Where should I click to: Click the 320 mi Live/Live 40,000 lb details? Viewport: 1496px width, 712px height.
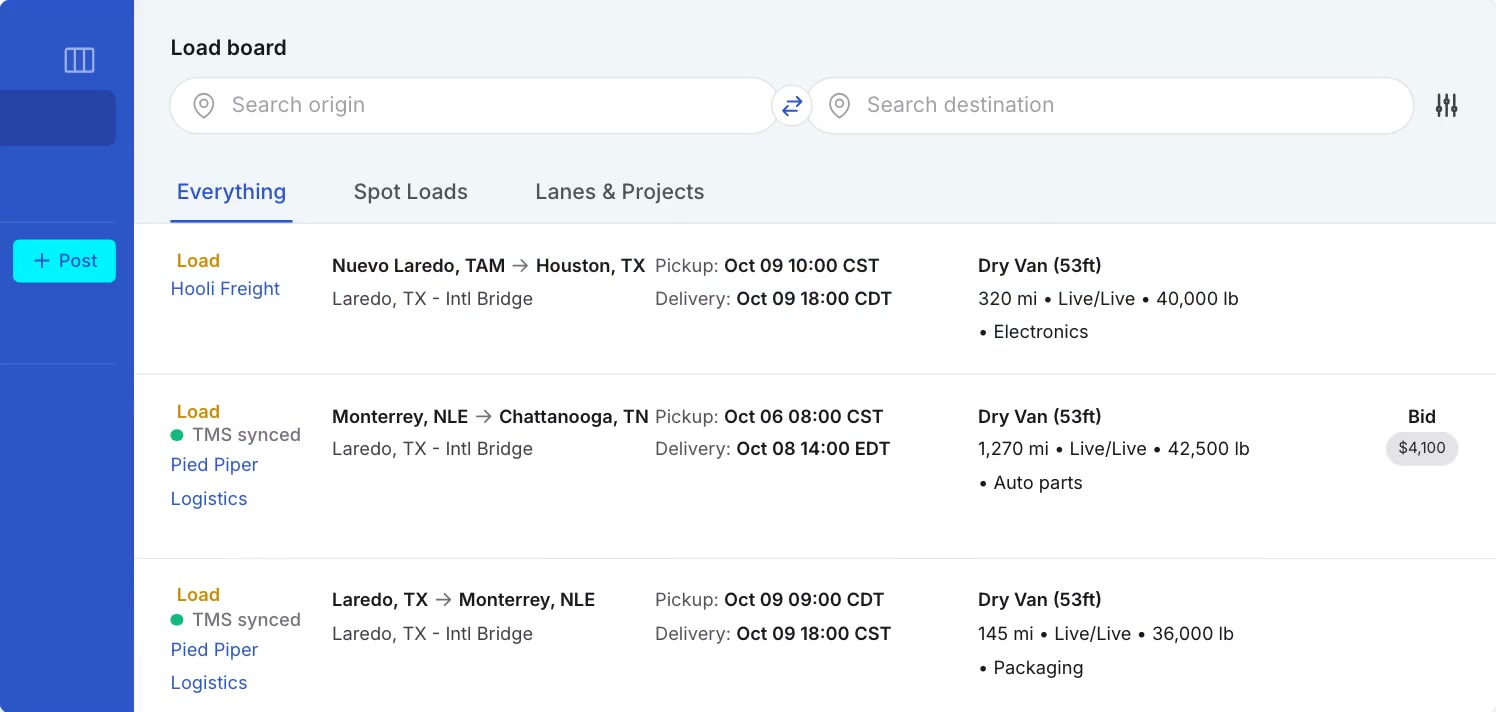1108,299
